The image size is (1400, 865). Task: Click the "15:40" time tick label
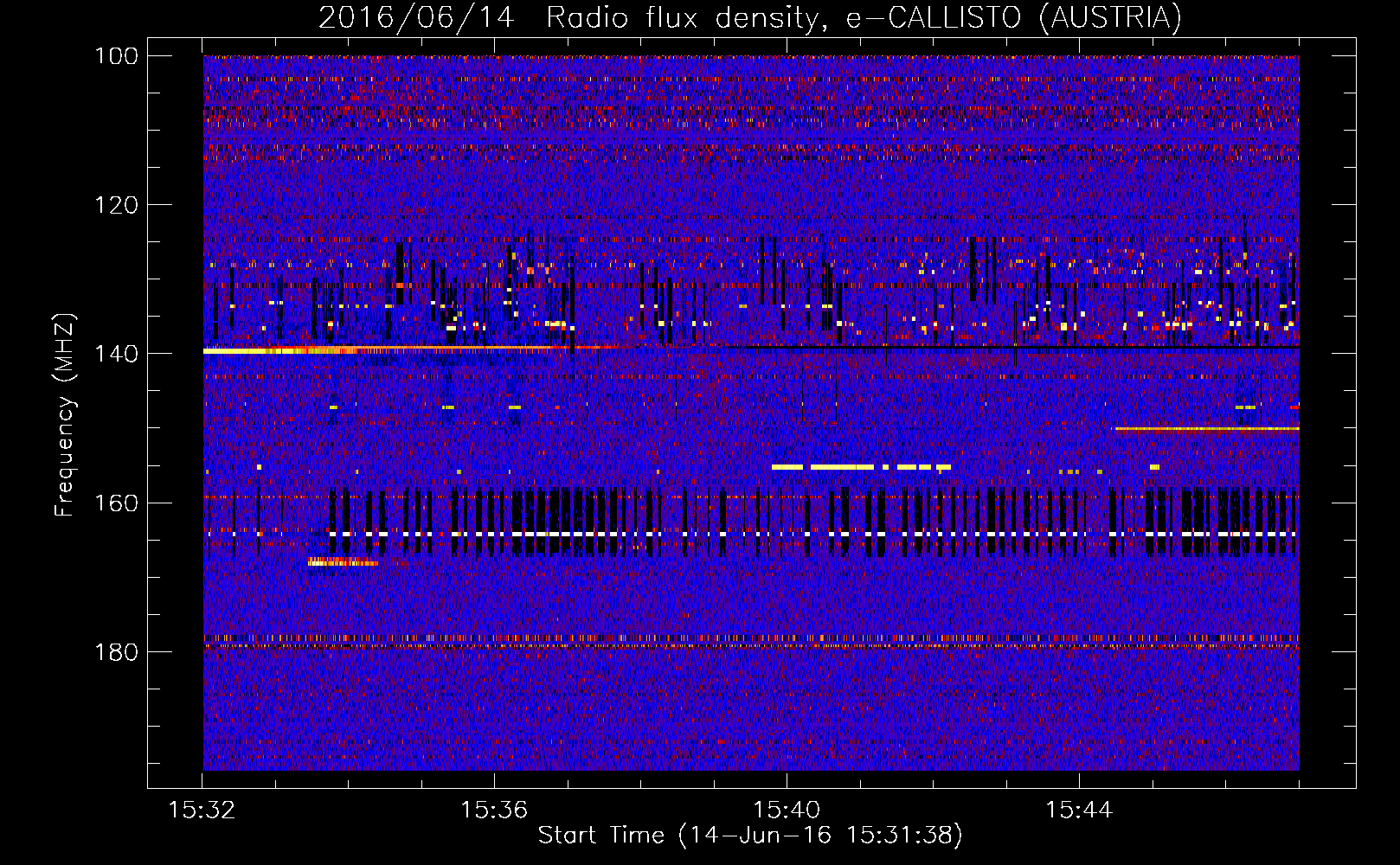[787, 811]
